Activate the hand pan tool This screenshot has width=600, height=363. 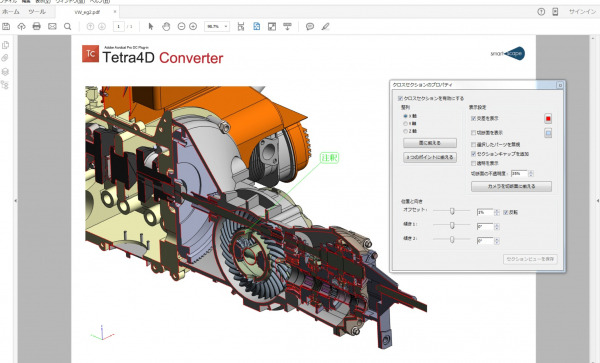click(166, 26)
